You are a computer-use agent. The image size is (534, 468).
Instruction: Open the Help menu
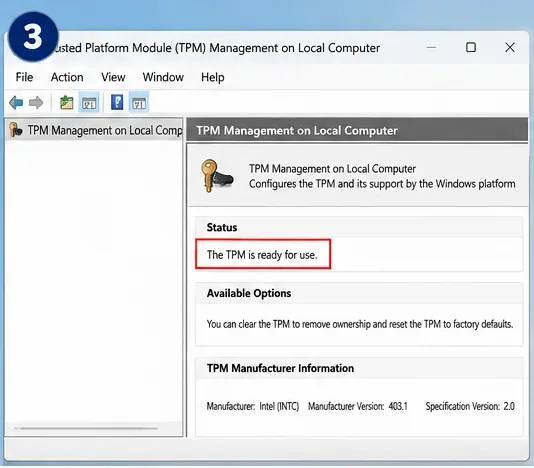[213, 77]
